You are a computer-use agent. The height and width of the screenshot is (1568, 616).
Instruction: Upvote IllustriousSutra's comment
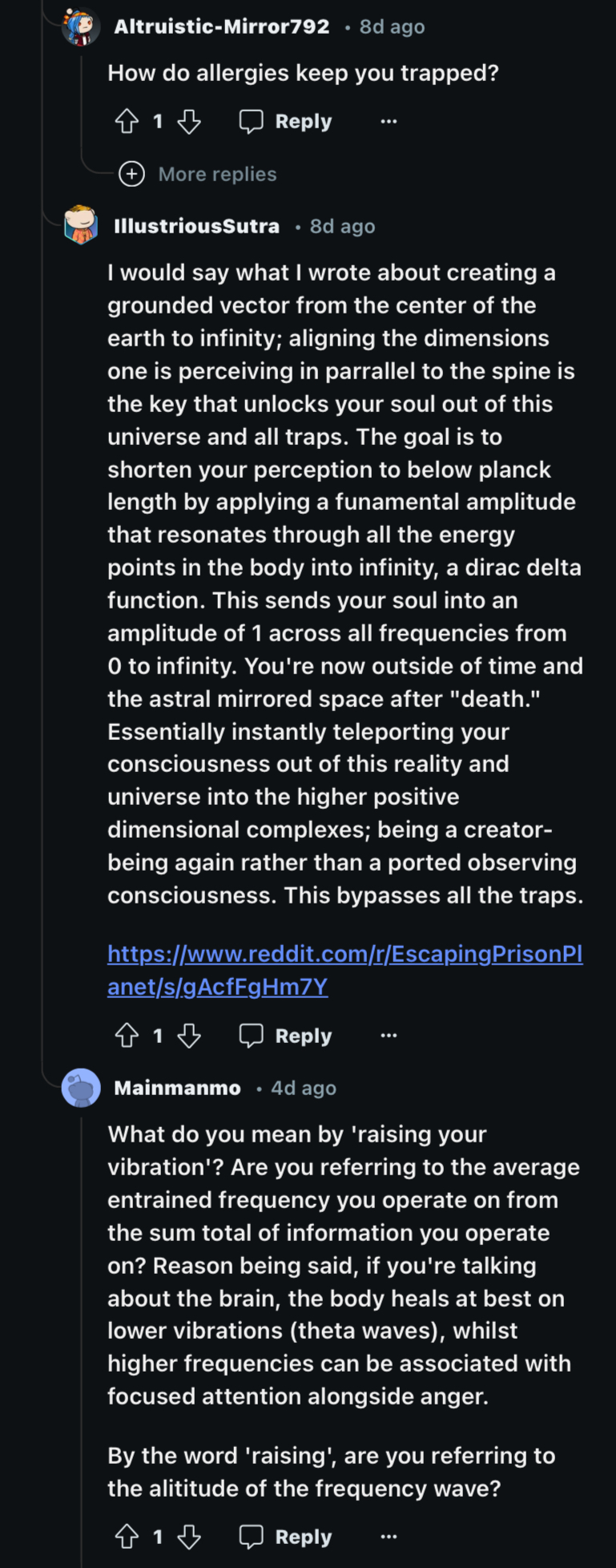pos(127,1036)
